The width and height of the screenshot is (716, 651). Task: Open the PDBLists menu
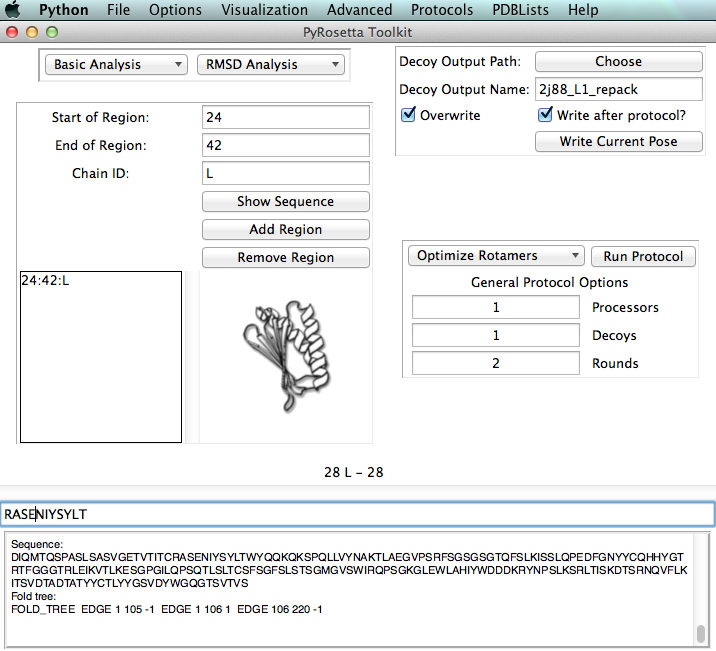[520, 10]
